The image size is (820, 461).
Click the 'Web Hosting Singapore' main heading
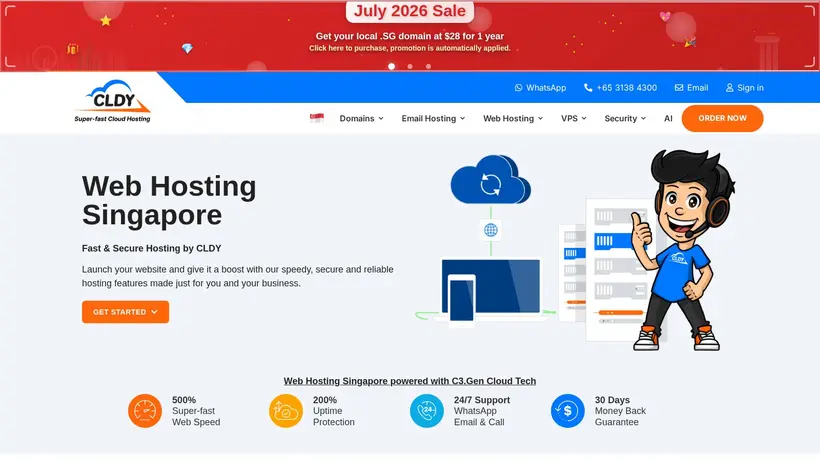click(169, 200)
